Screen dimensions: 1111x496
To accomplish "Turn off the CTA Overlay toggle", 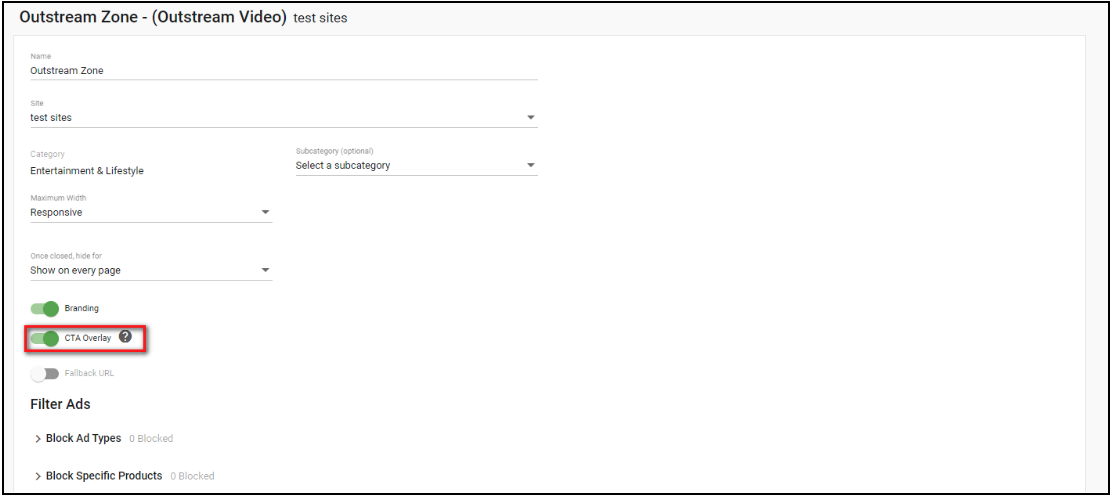I will point(45,339).
